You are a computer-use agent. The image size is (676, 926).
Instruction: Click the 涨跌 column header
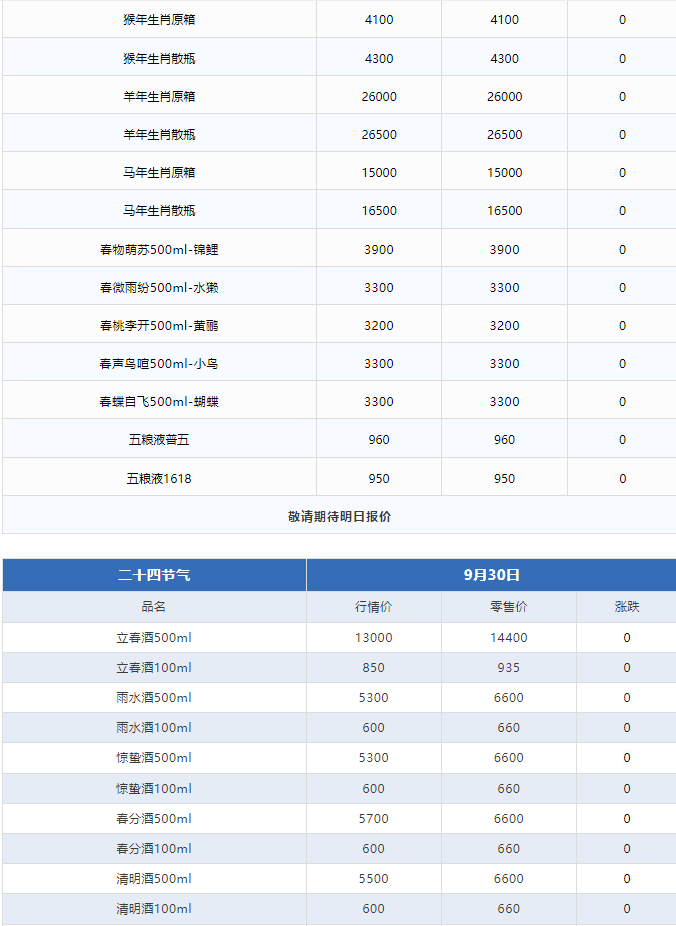coord(627,607)
